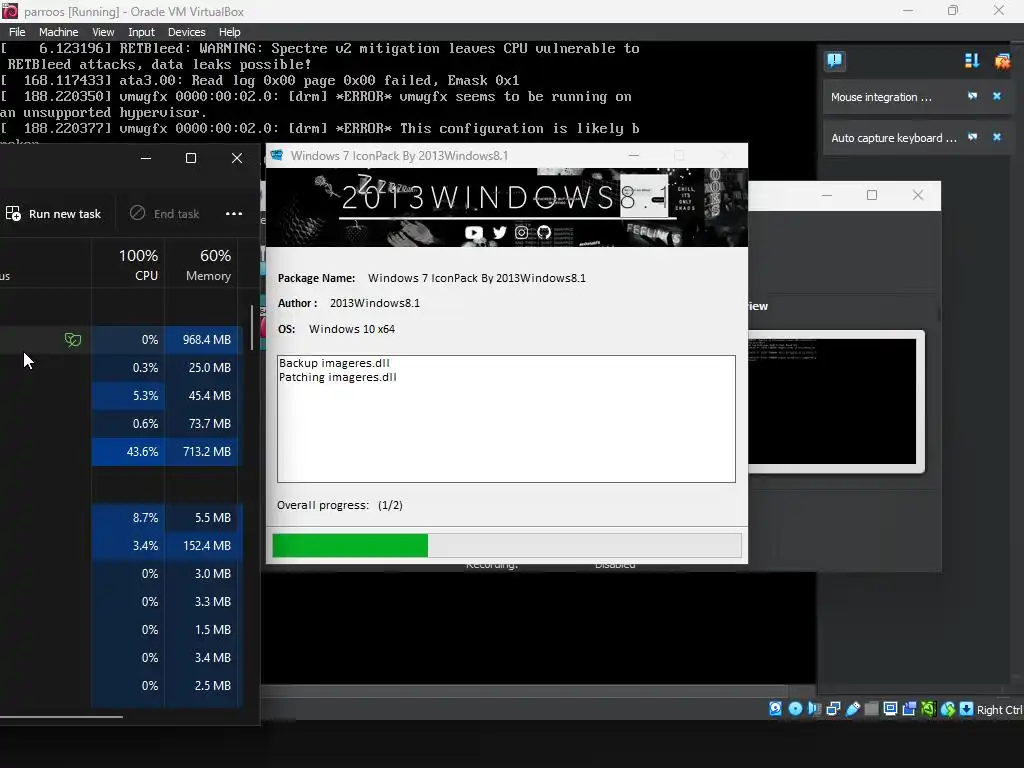This screenshot has width=1024, height=768.
Task: Select the process row using 25.0 MB
Action: (121, 368)
